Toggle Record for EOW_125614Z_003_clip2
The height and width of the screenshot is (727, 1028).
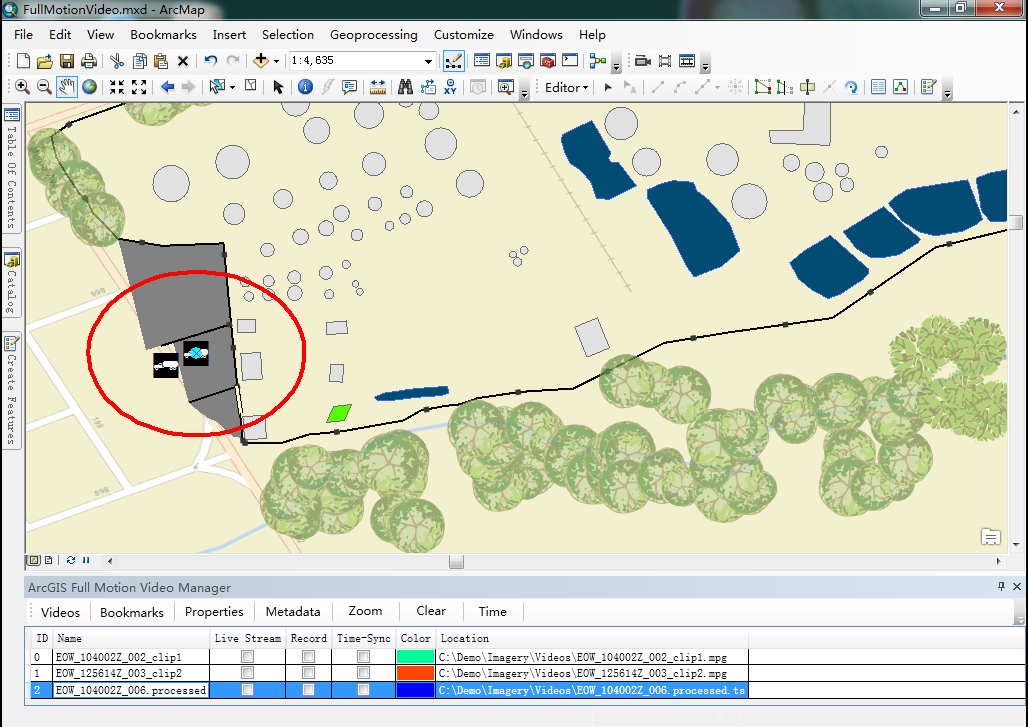point(308,673)
